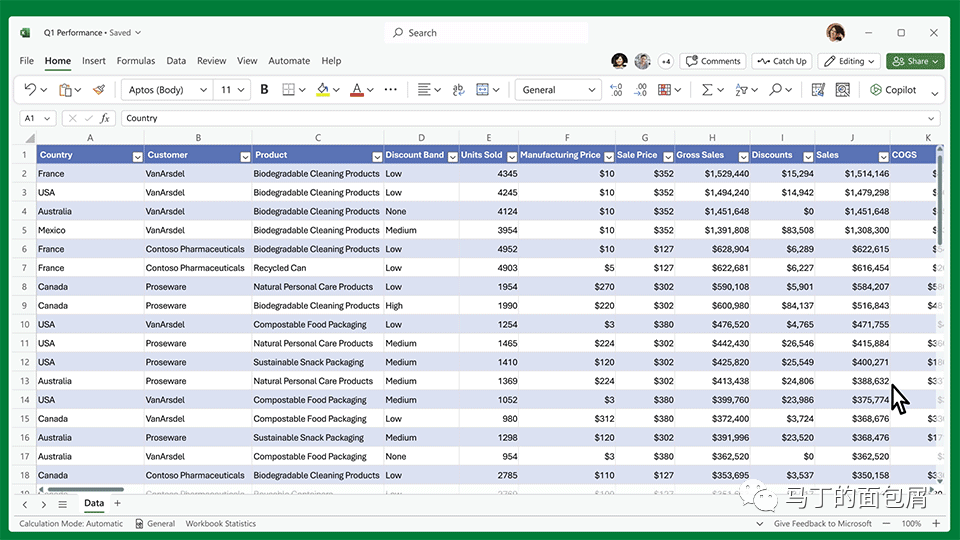Decrease decimal places

click(640, 89)
